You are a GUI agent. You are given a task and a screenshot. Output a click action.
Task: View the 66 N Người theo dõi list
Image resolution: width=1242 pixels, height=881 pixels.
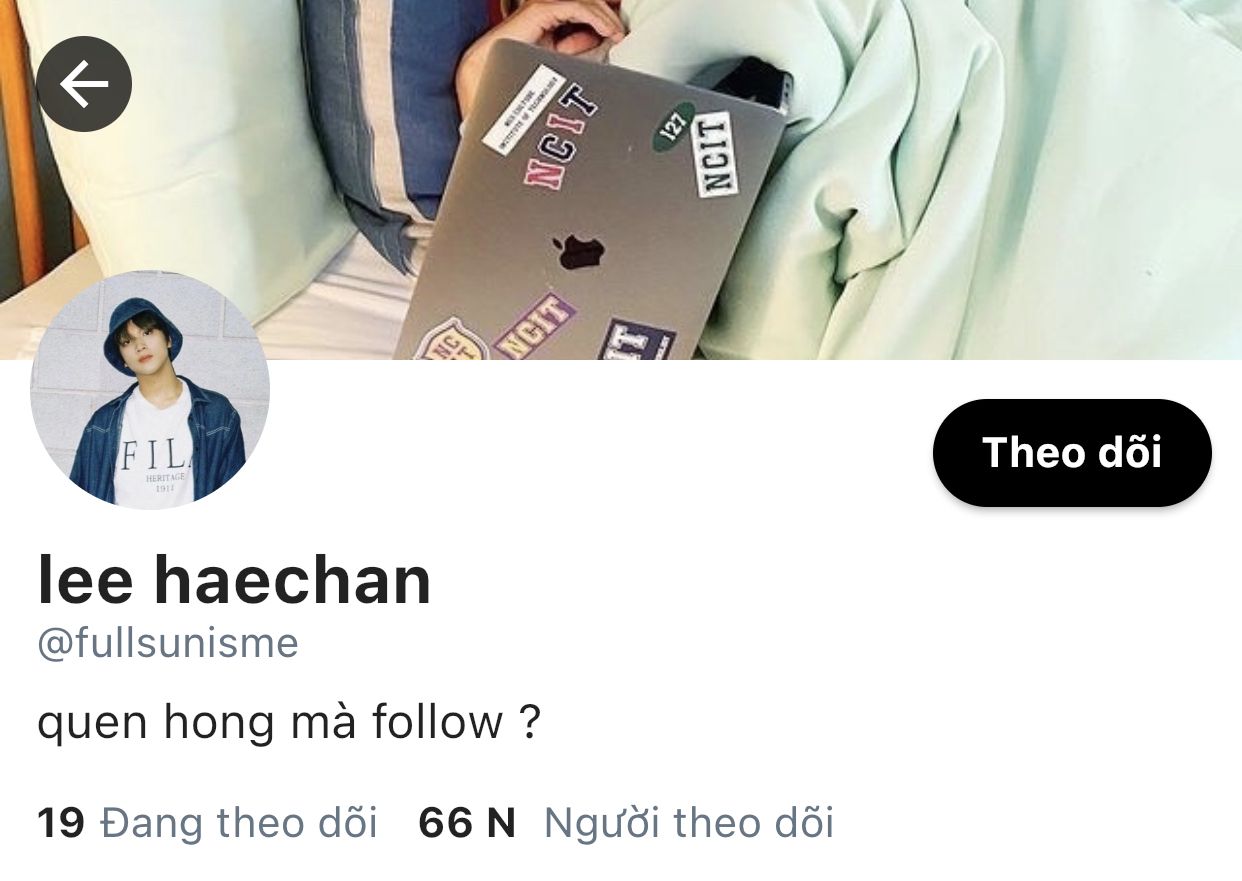tap(626, 823)
